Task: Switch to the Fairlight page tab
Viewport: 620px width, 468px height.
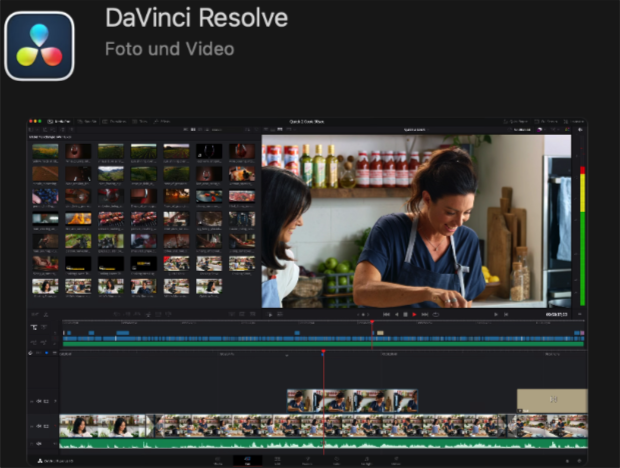Action: pos(366,460)
